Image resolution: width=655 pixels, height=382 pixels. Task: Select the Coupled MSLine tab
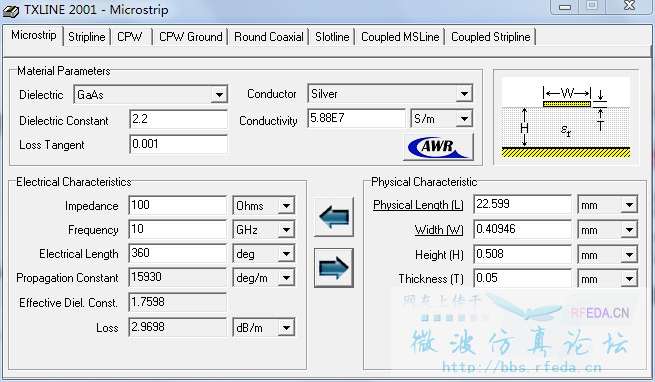point(400,37)
